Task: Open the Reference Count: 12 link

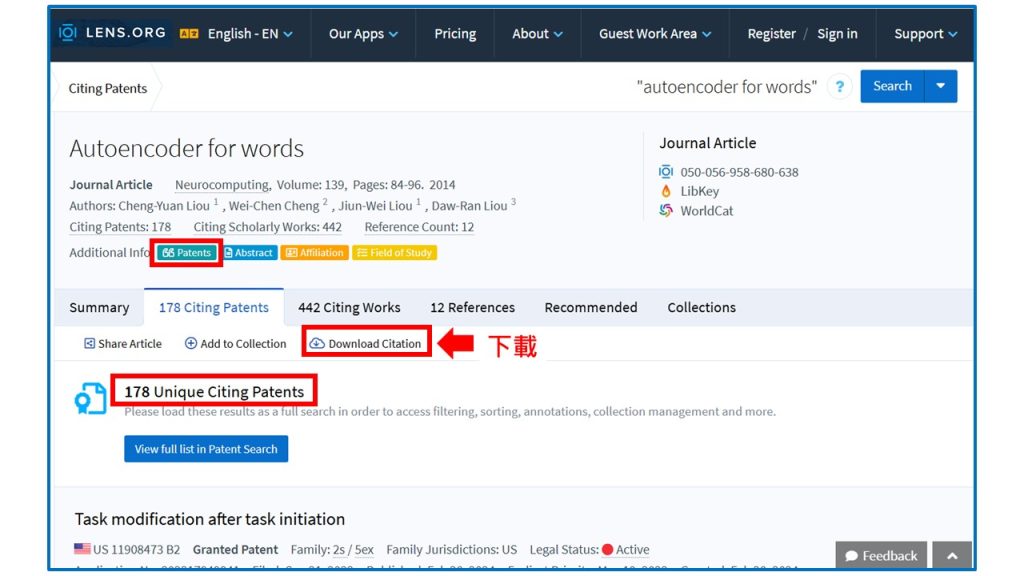Action: pos(419,227)
